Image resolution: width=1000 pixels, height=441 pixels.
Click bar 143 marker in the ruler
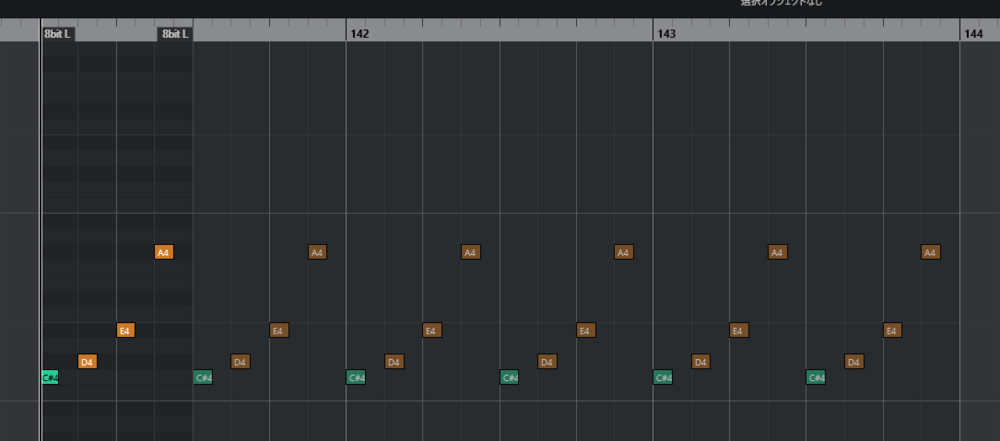click(666, 33)
